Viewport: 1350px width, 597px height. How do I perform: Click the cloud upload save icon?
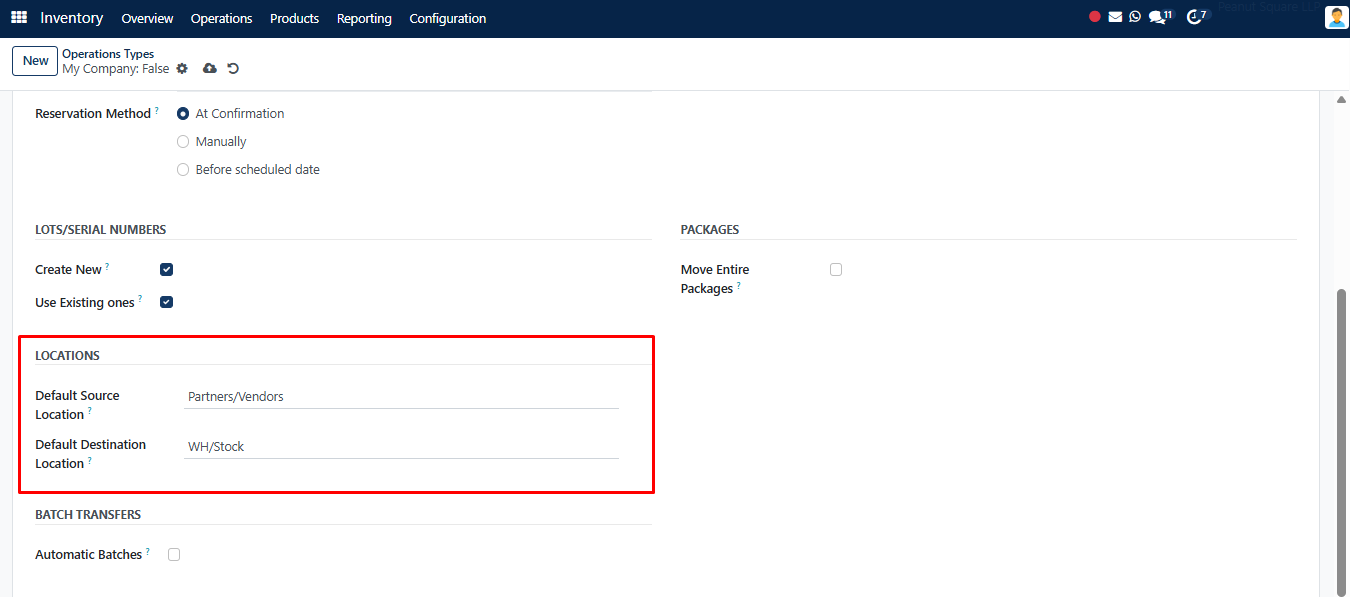tap(209, 69)
